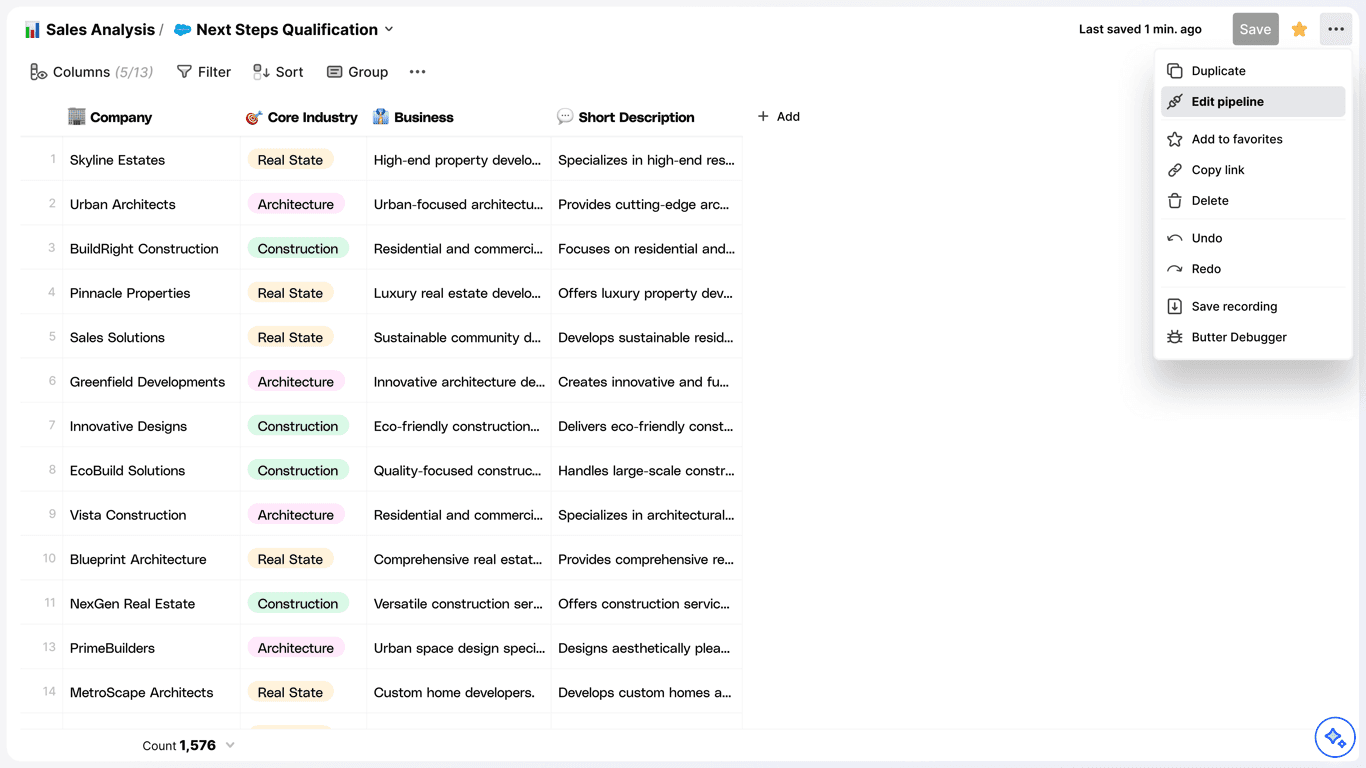1366x768 pixels.
Task: Open the Group option
Action: tap(357, 72)
